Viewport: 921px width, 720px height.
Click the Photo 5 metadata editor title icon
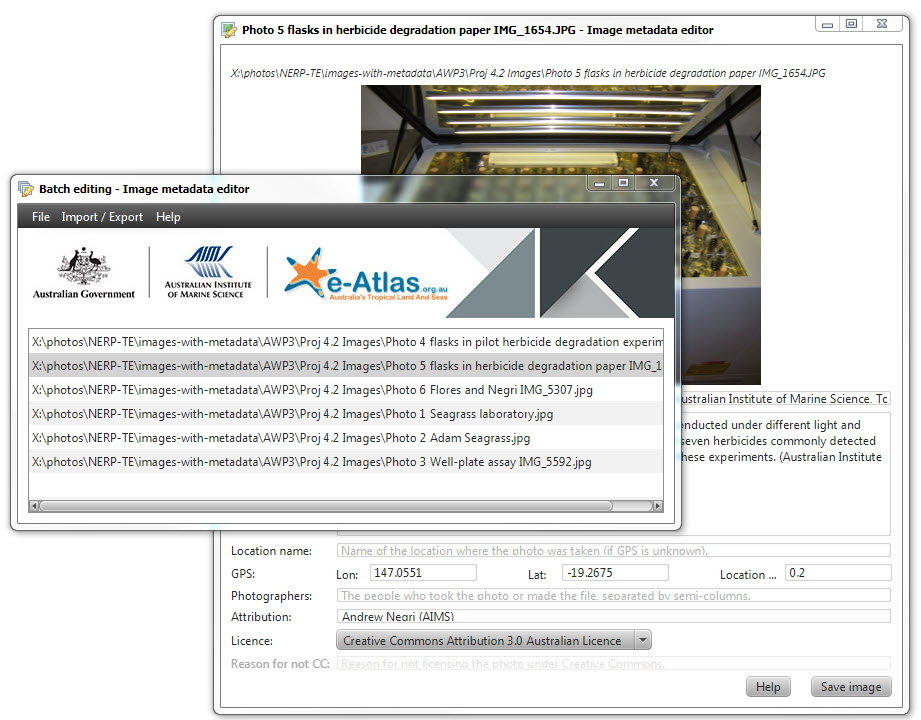coord(228,30)
